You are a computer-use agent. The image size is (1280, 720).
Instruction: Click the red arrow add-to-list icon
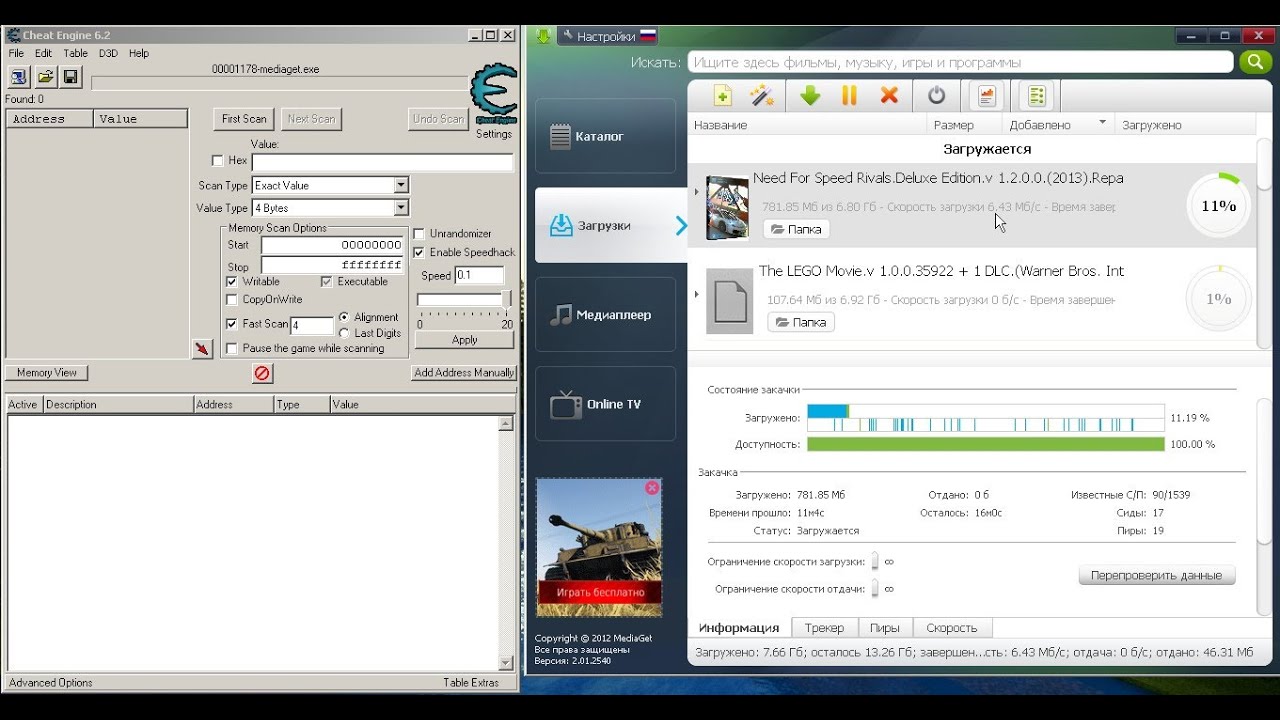tap(203, 348)
